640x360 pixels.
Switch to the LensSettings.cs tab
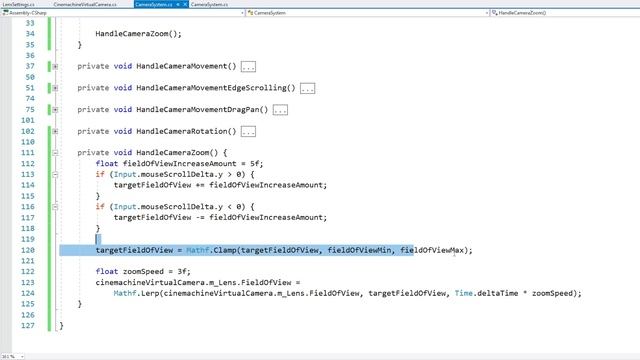[18, 4]
